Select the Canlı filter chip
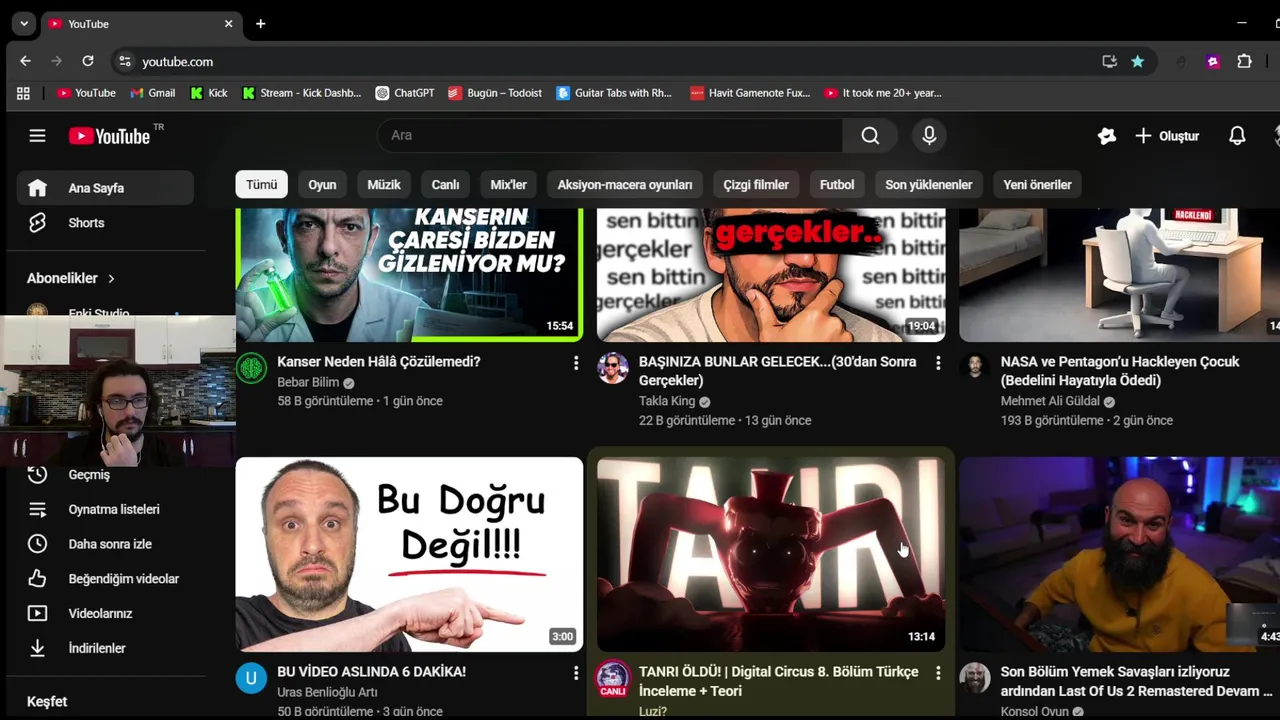Viewport: 1280px width, 720px height. point(445,185)
